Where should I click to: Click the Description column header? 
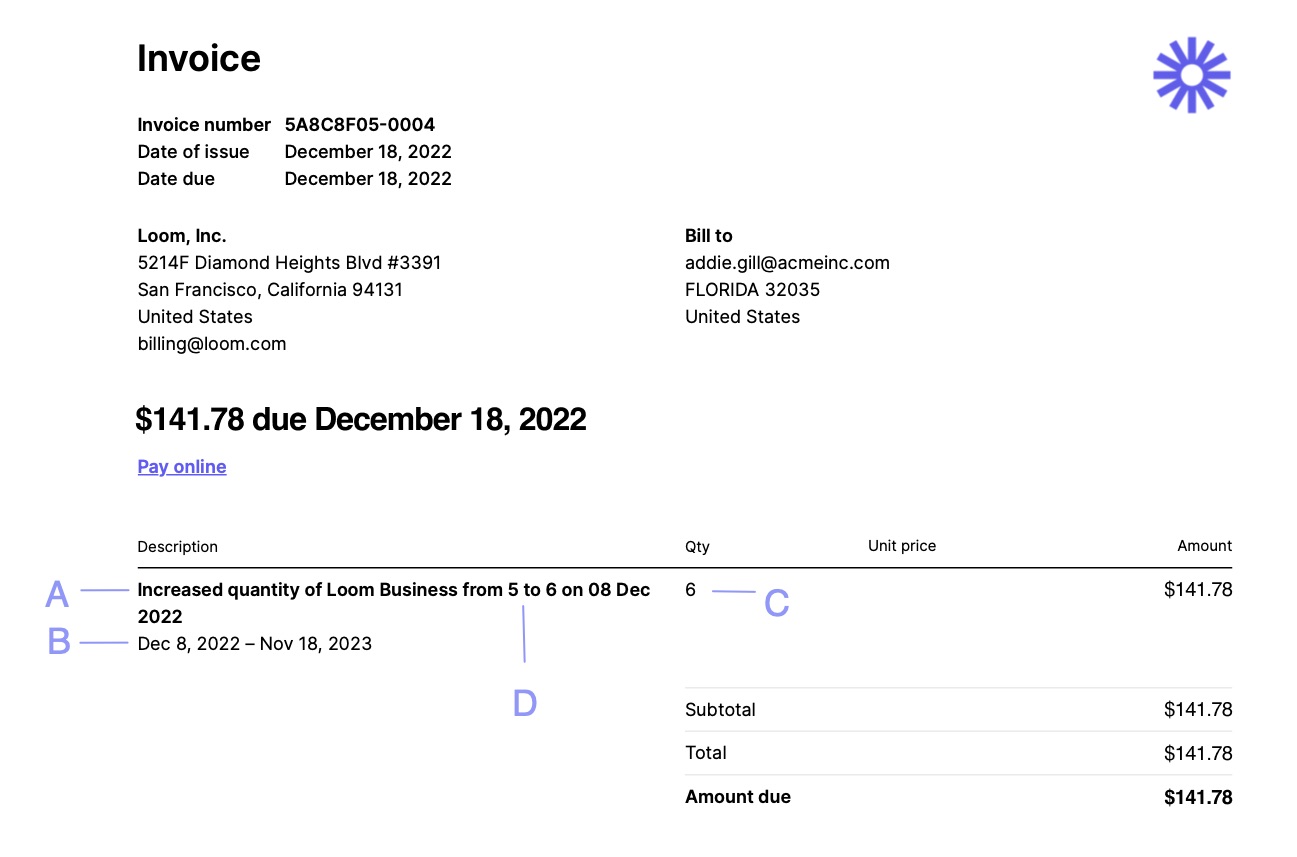(x=177, y=547)
